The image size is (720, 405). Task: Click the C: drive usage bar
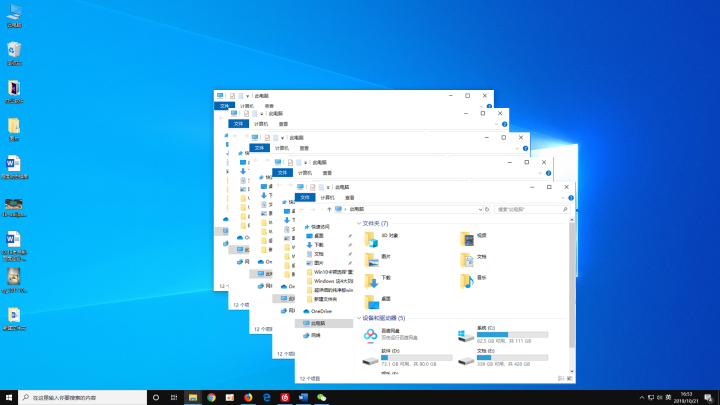pyautogui.click(x=512, y=335)
